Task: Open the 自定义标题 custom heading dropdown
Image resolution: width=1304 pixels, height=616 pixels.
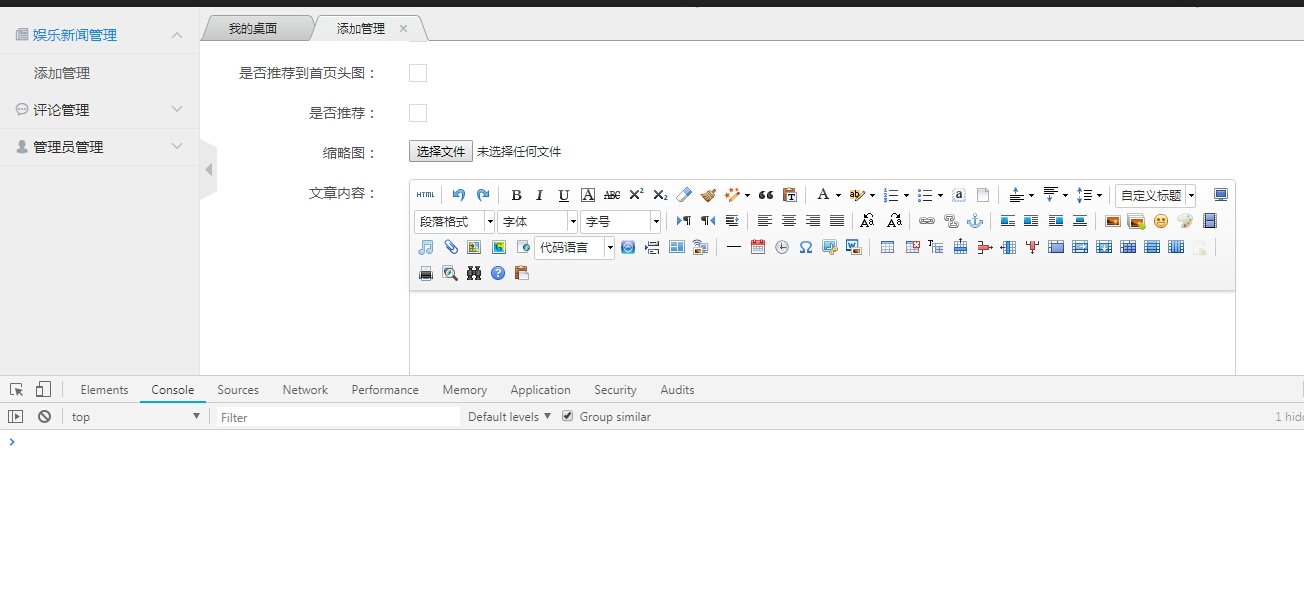Action: coord(1156,195)
